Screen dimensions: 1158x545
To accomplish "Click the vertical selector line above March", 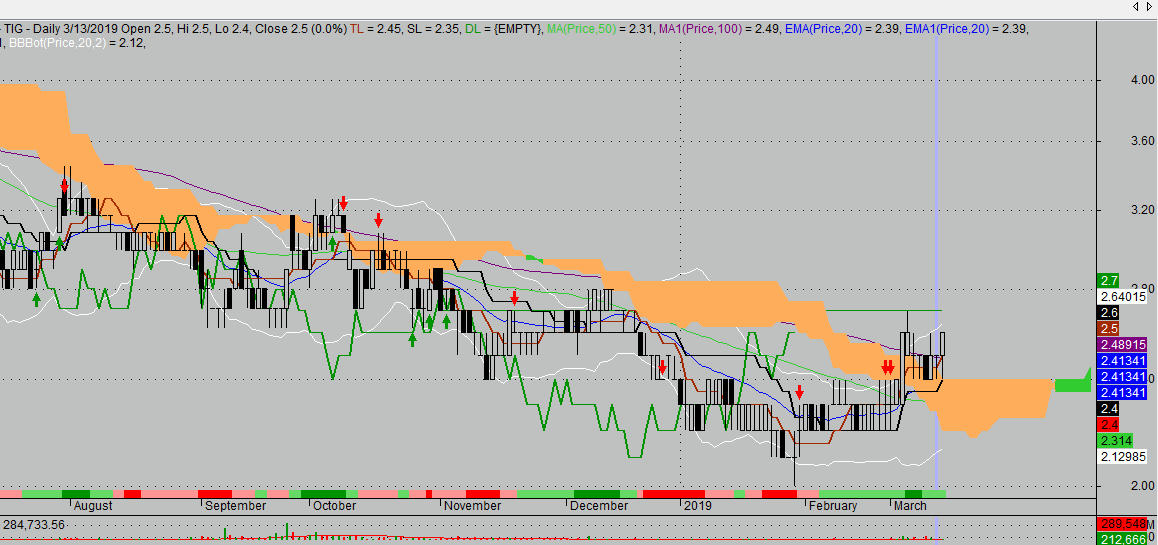I will click(x=936, y=200).
